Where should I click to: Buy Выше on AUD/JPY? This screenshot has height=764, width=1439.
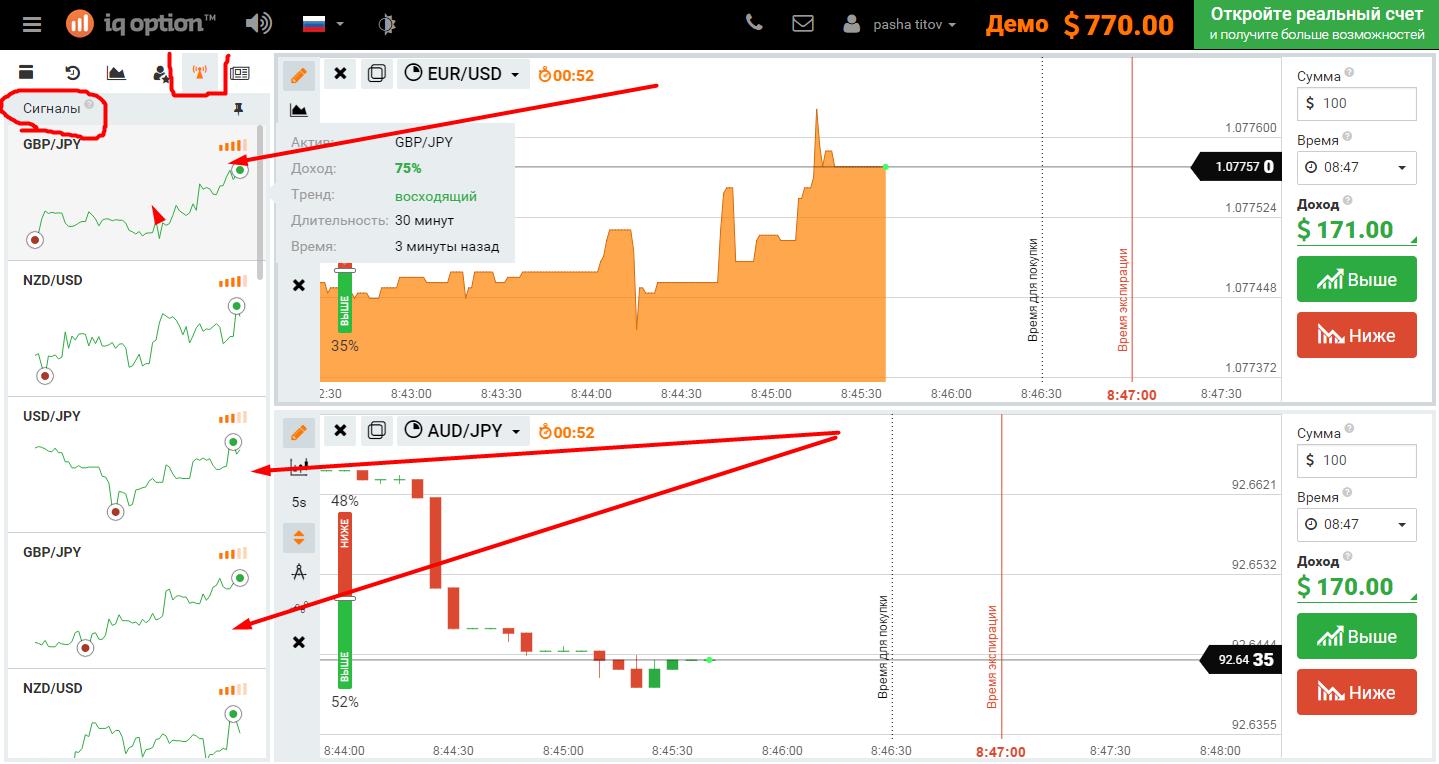(1356, 636)
